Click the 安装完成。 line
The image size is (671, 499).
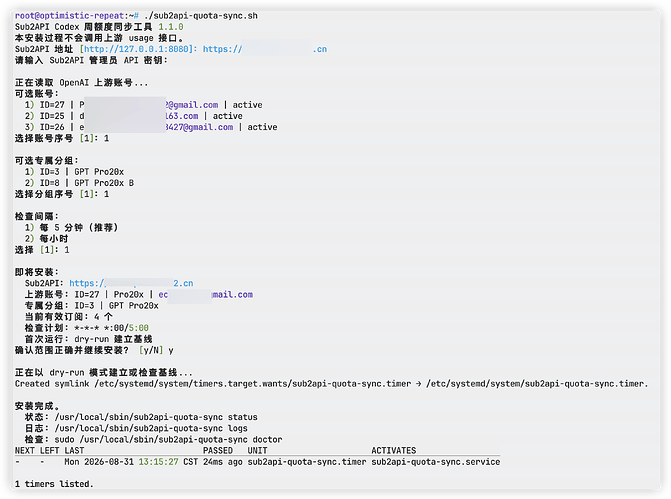coord(37,406)
